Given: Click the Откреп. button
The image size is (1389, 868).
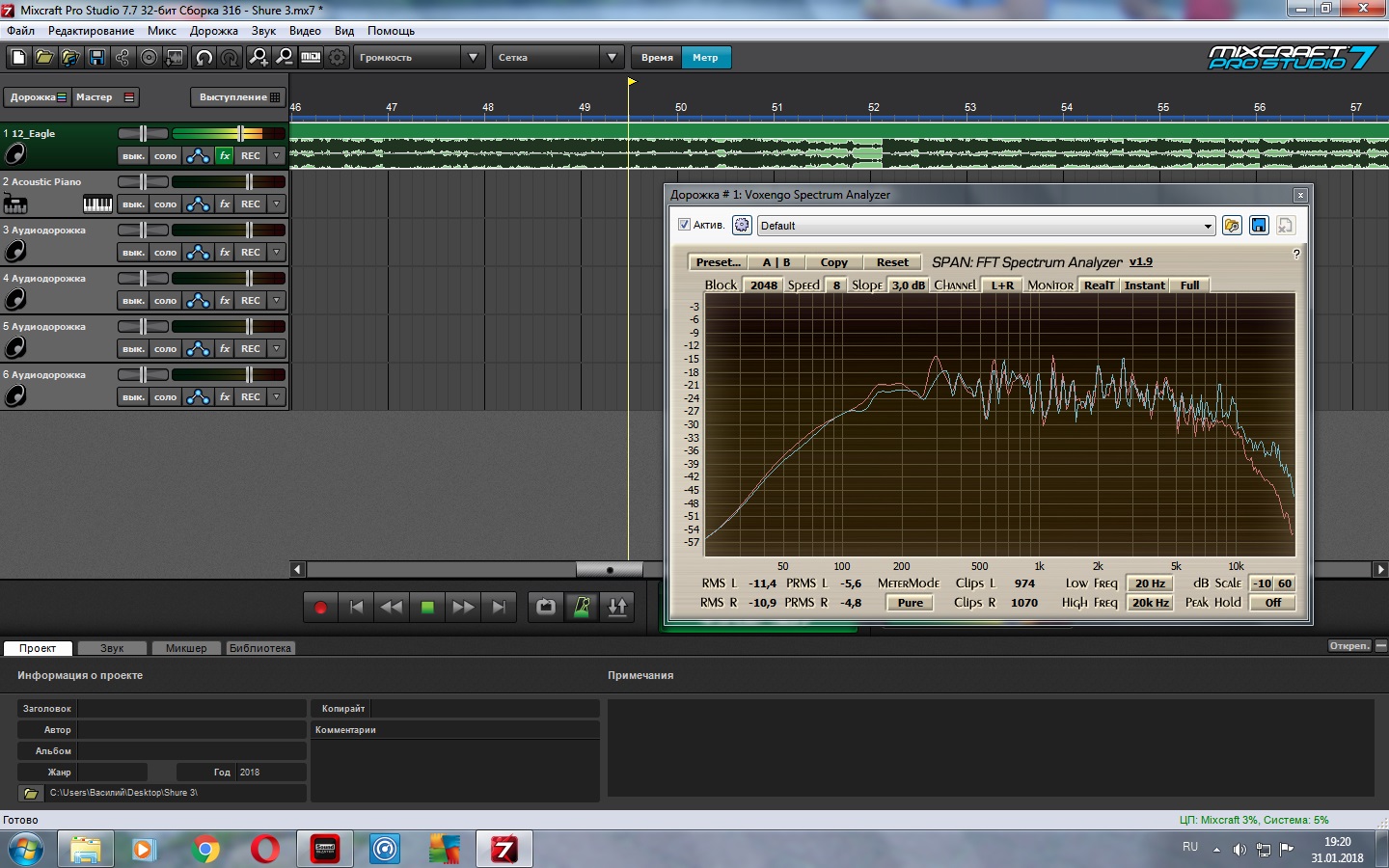Looking at the screenshot, I should click(1348, 646).
